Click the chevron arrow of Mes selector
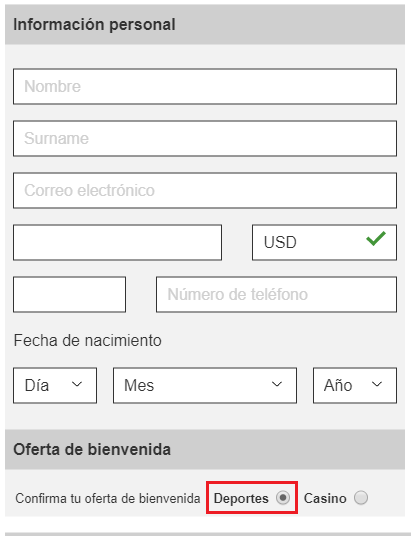Screen dimensions: 411x536 [277, 384]
